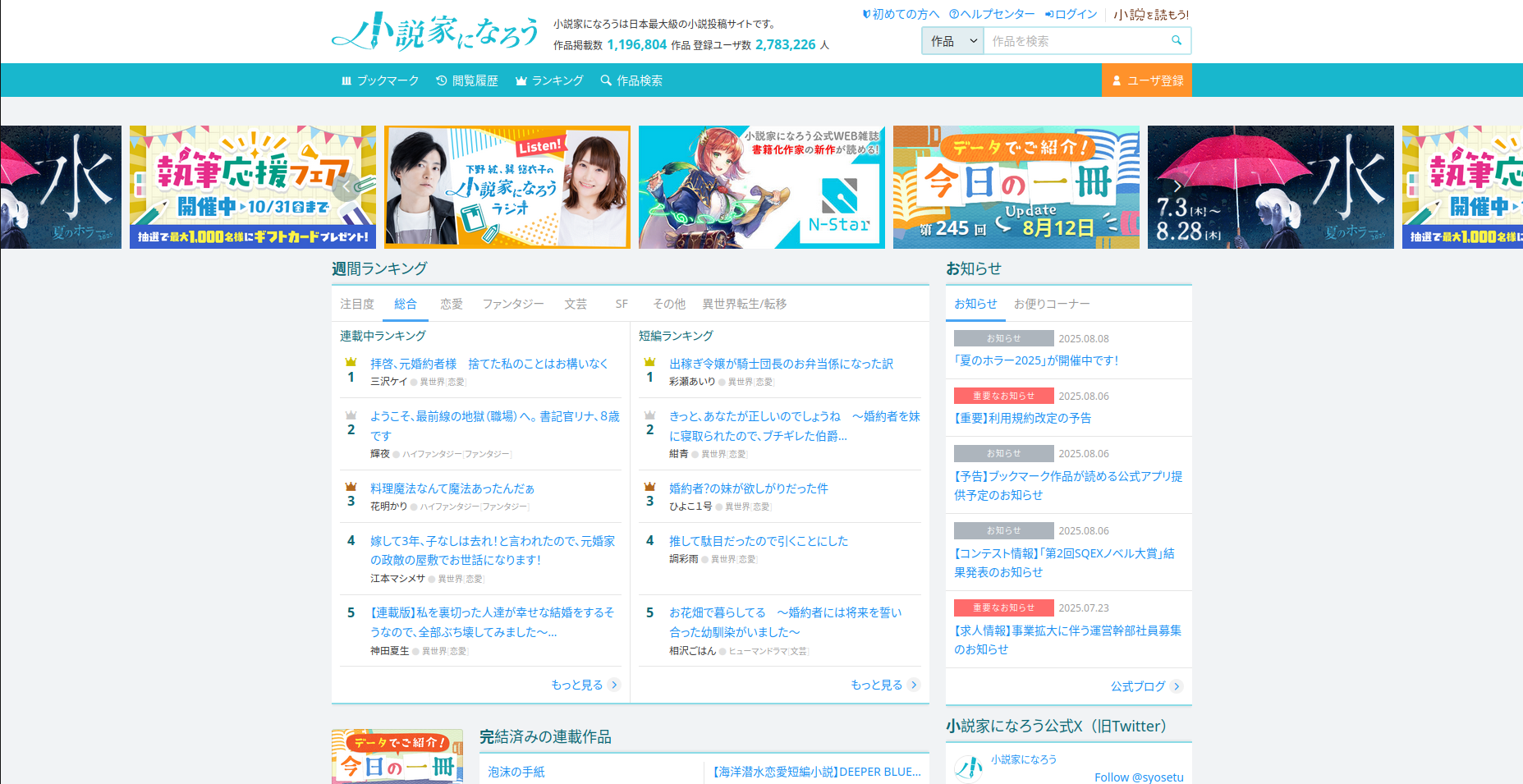Click もっと見る under 連載中ランキング

pyautogui.click(x=585, y=685)
